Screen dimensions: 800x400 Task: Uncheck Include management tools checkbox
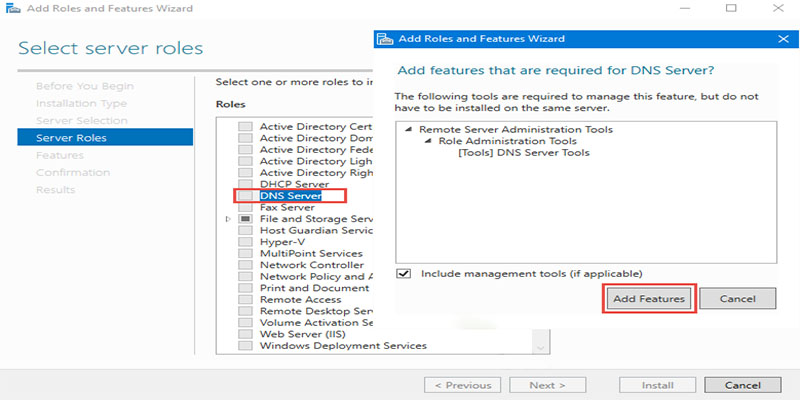404,273
